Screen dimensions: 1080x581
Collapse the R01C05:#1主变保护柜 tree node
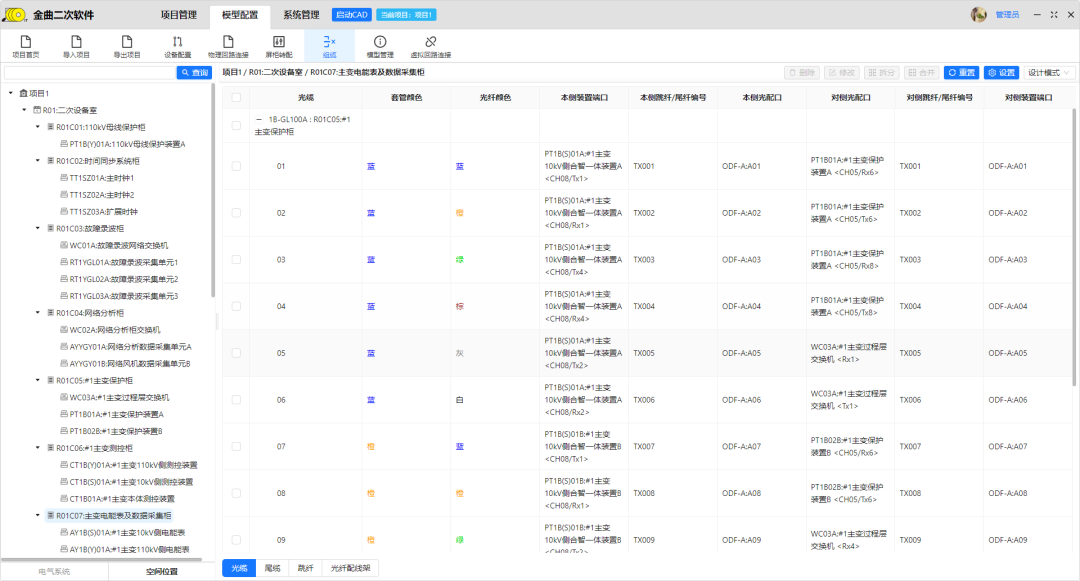(x=38, y=380)
